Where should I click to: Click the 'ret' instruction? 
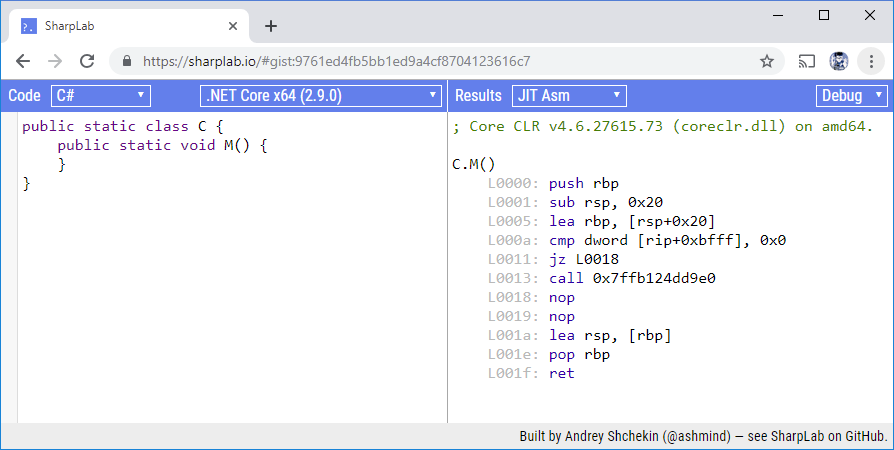coord(562,373)
